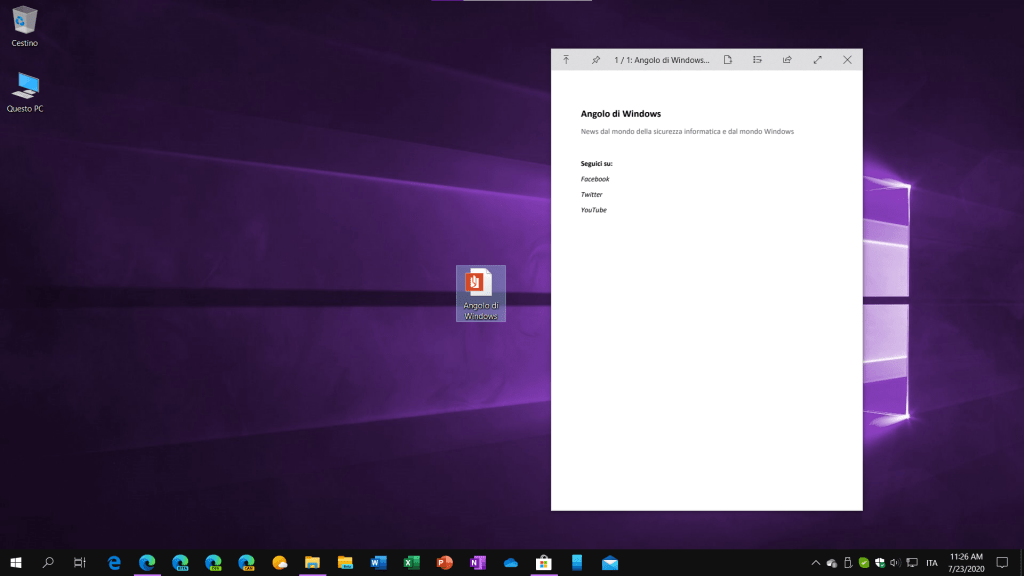Open OneNote from the taskbar
Screen dimensions: 1024x576
click(477, 563)
